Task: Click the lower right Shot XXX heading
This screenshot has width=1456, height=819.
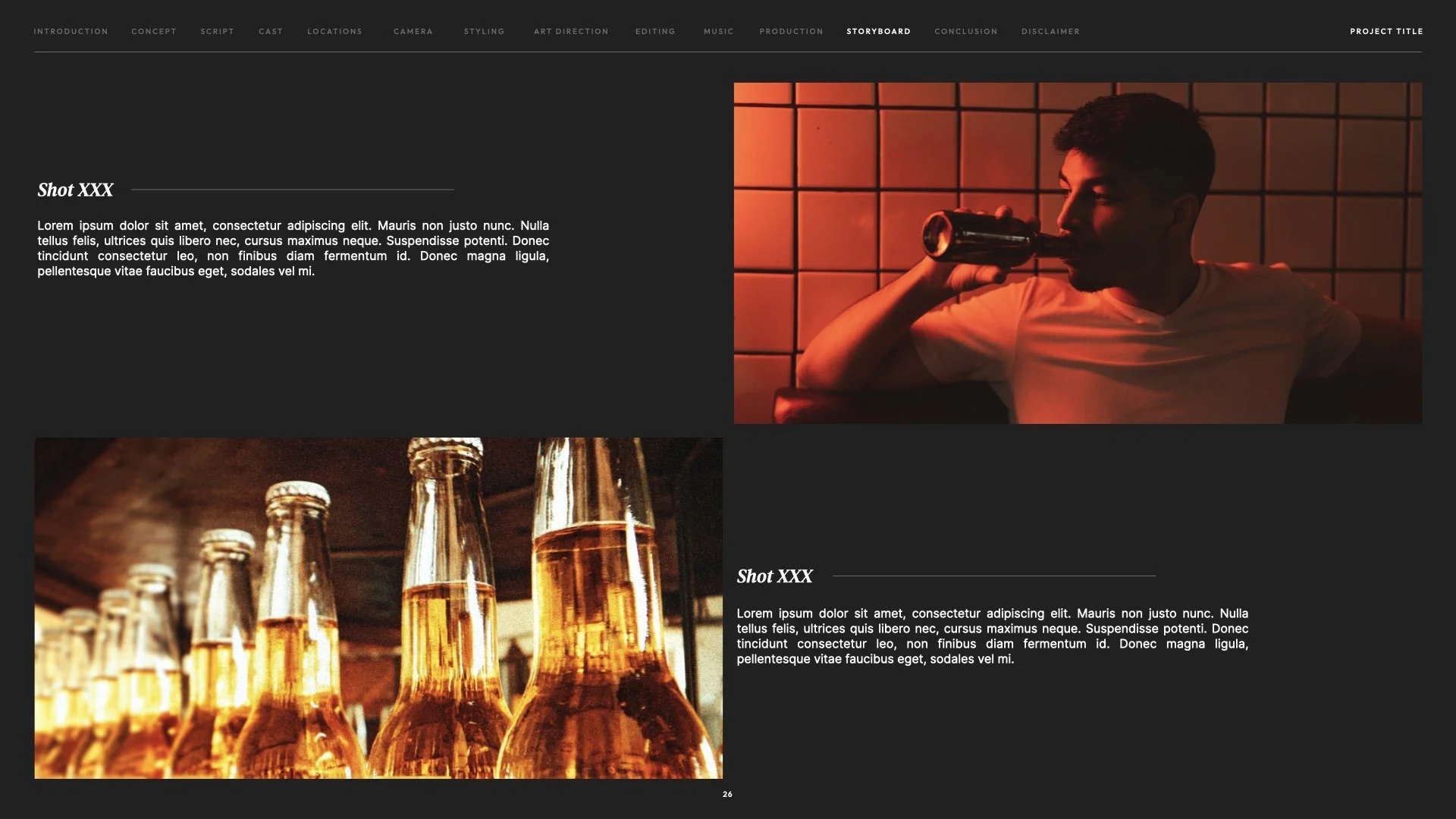Action: (x=774, y=576)
